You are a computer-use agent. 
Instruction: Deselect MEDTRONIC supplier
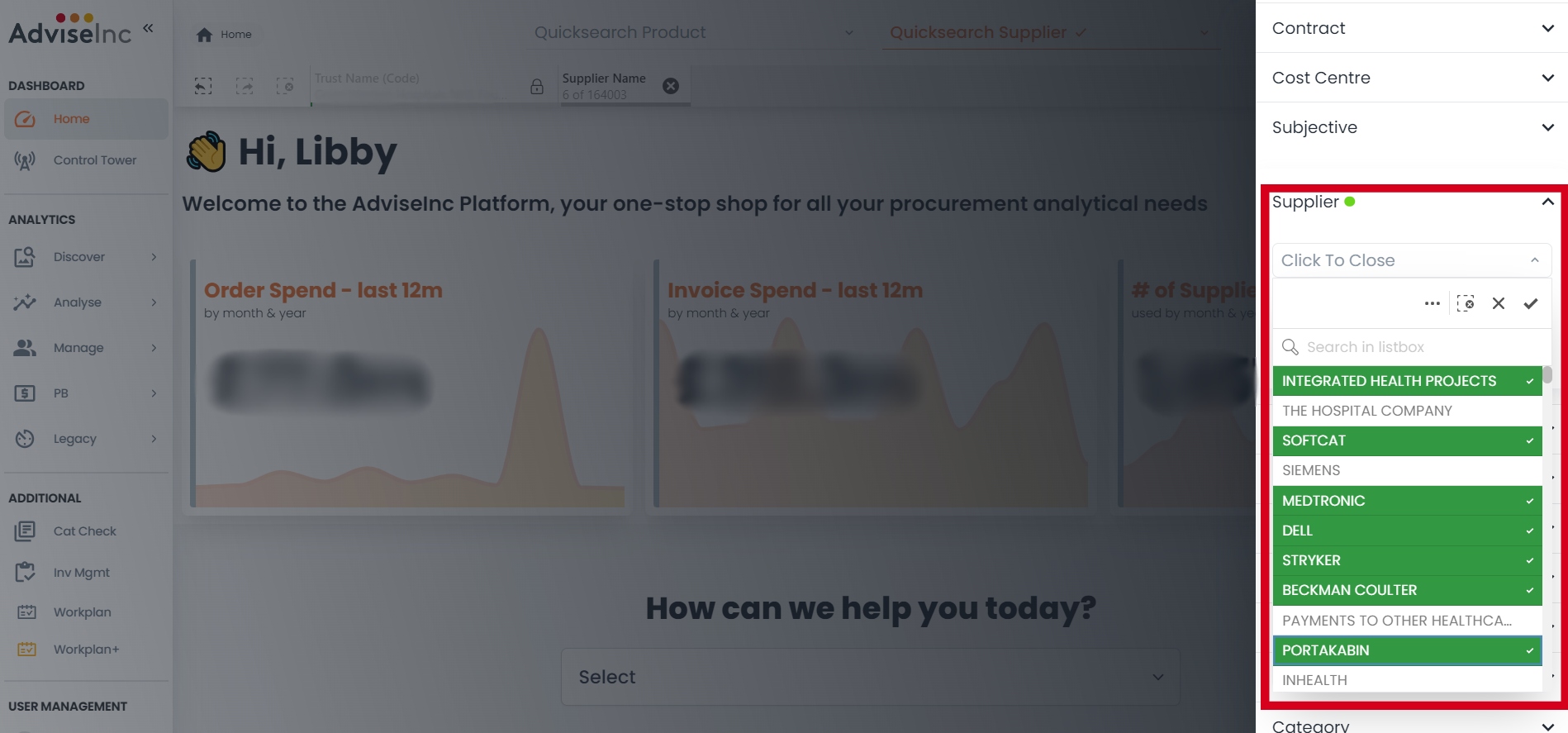point(1407,501)
